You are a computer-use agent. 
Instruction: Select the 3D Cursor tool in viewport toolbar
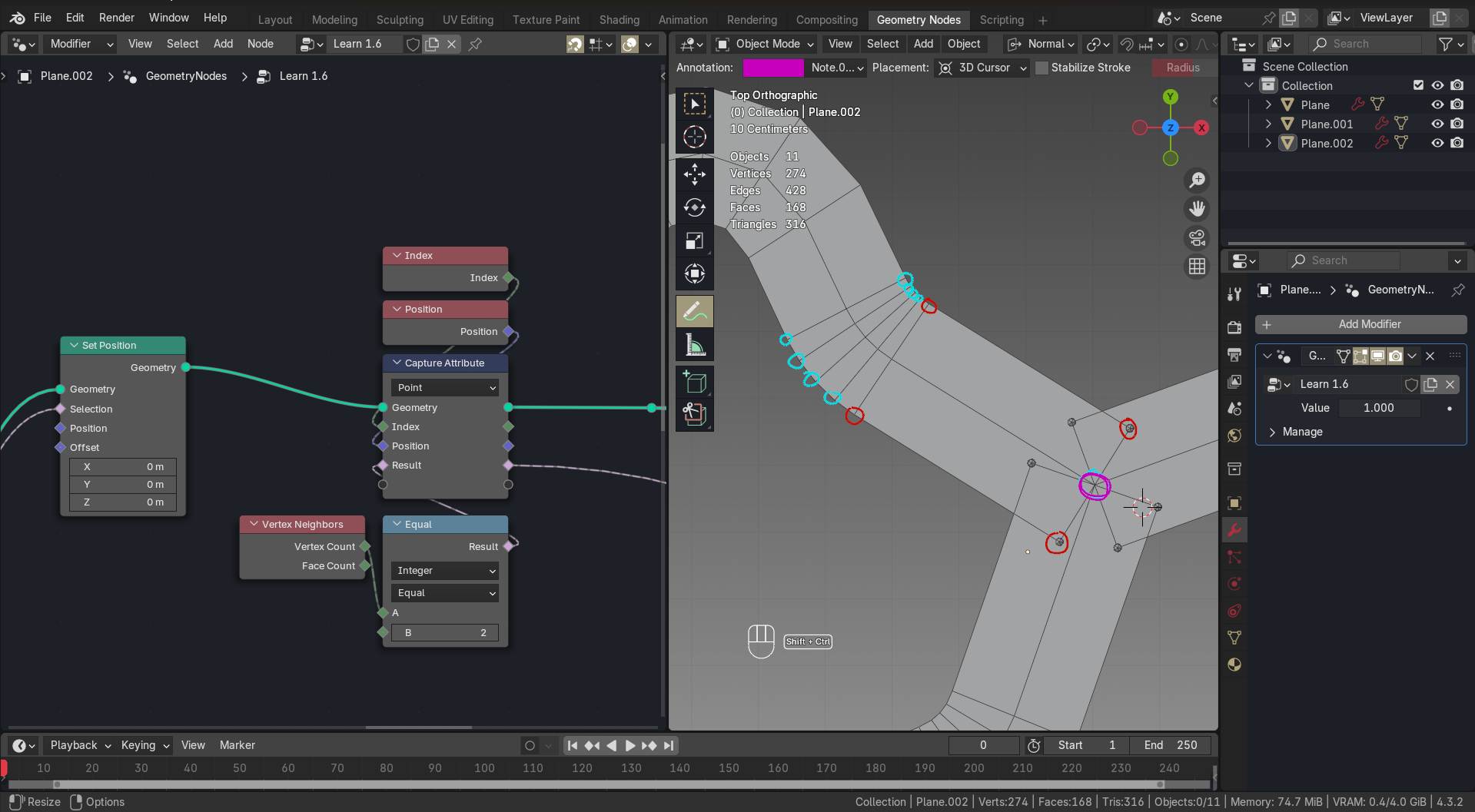[x=694, y=137]
